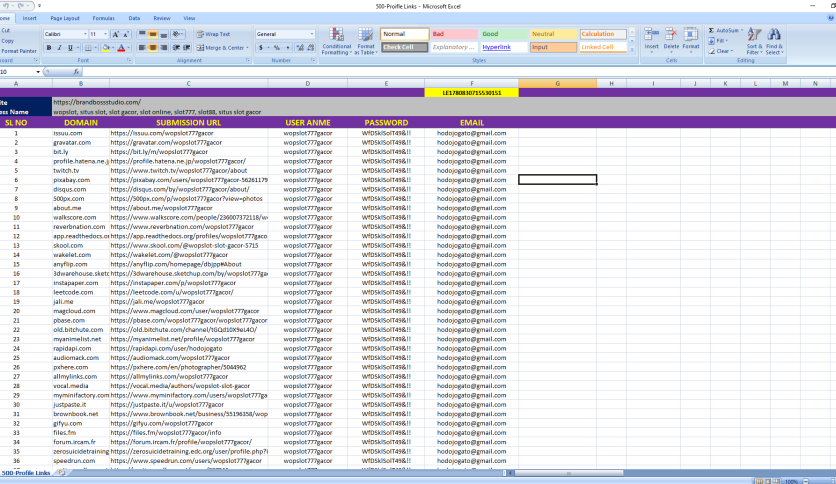Toggle Bold formatting
The image size is (836, 484).
(x=49, y=48)
